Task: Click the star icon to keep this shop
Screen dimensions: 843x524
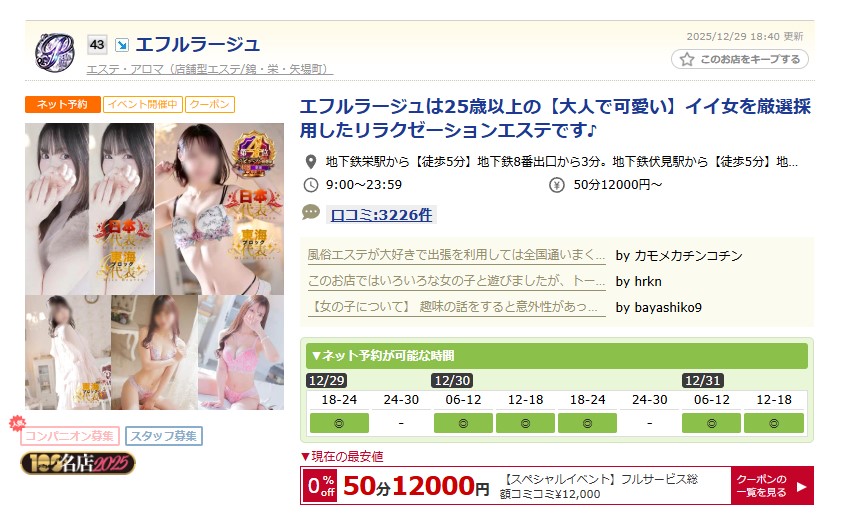Action: pos(687,59)
